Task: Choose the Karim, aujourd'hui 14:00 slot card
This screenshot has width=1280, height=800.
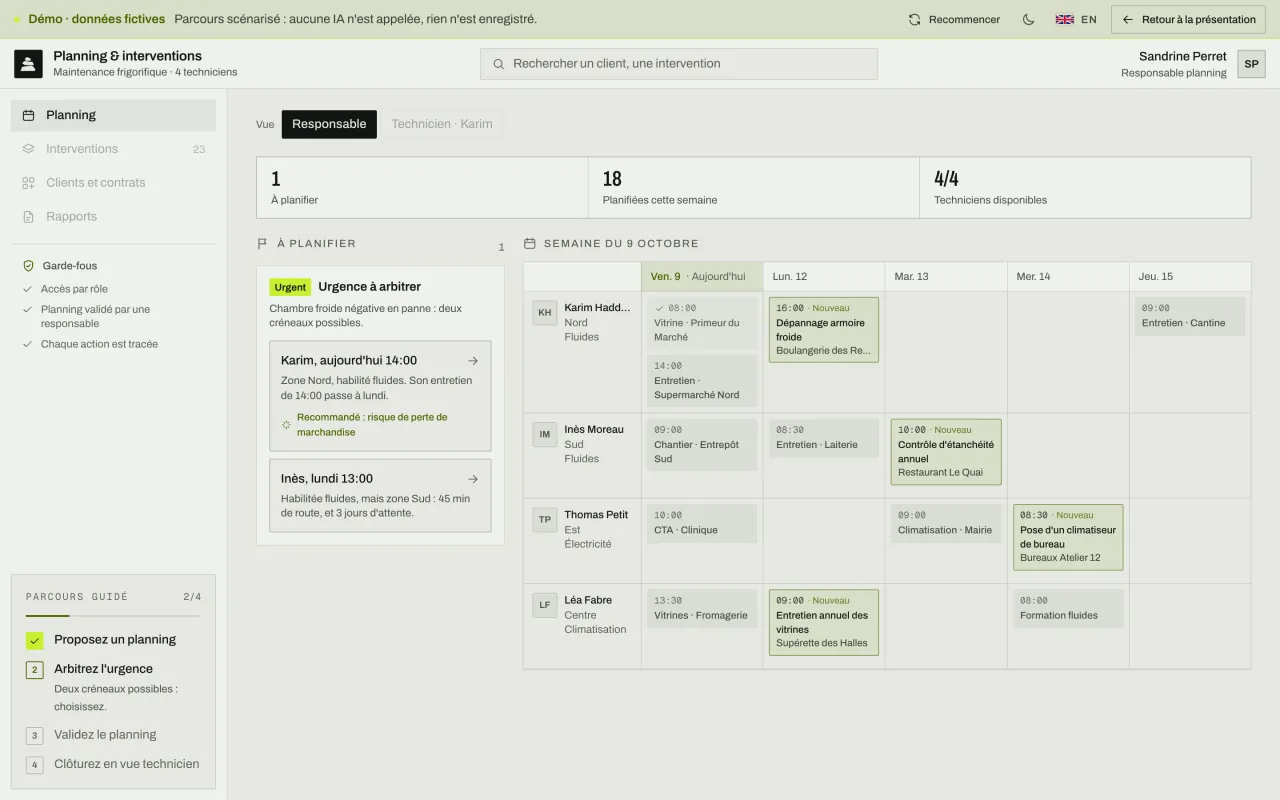Action: (380, 396)
